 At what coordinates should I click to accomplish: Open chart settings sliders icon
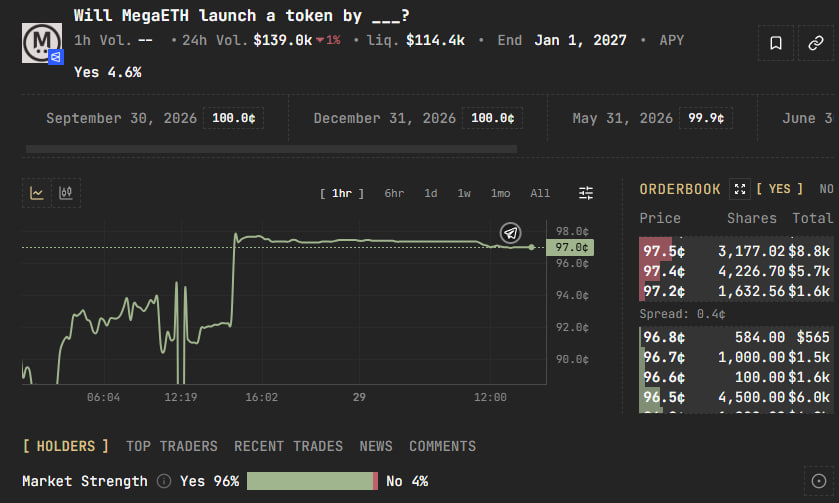click(x=586, y=193)
